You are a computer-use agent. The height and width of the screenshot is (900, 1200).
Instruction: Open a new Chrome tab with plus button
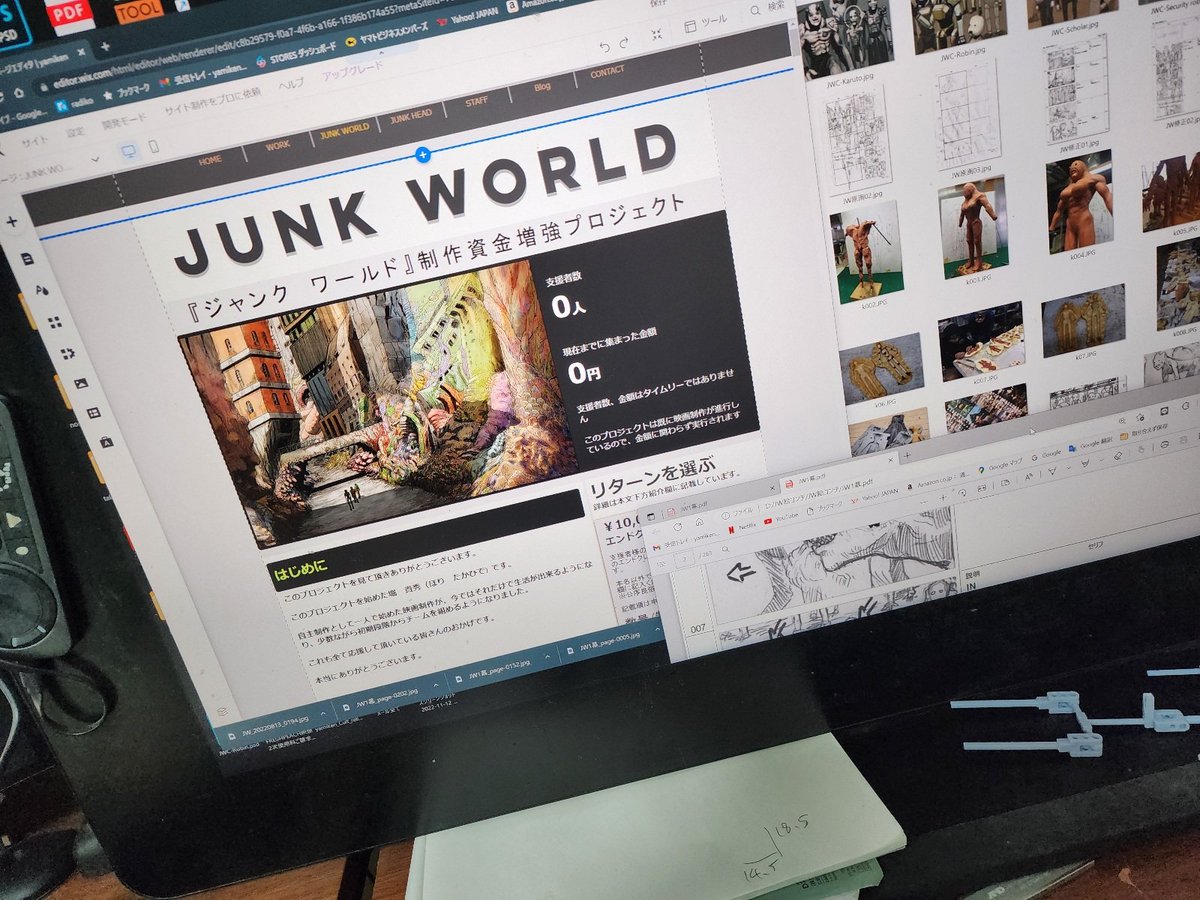coord(104,46)
